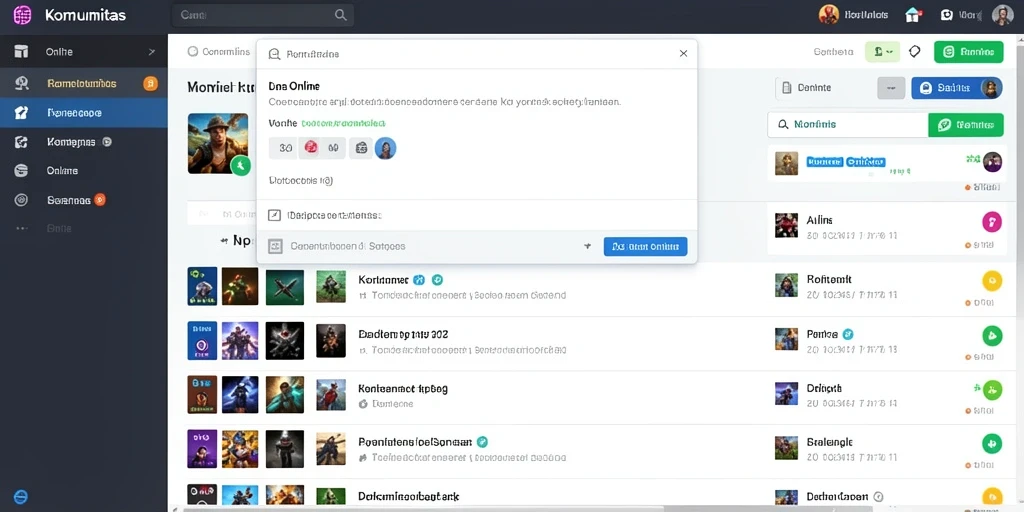Image resolution: width=1024 pixels, height=512 pixels.
Task: Open the Atlins entry in the right list
Action: click(887, 229)
